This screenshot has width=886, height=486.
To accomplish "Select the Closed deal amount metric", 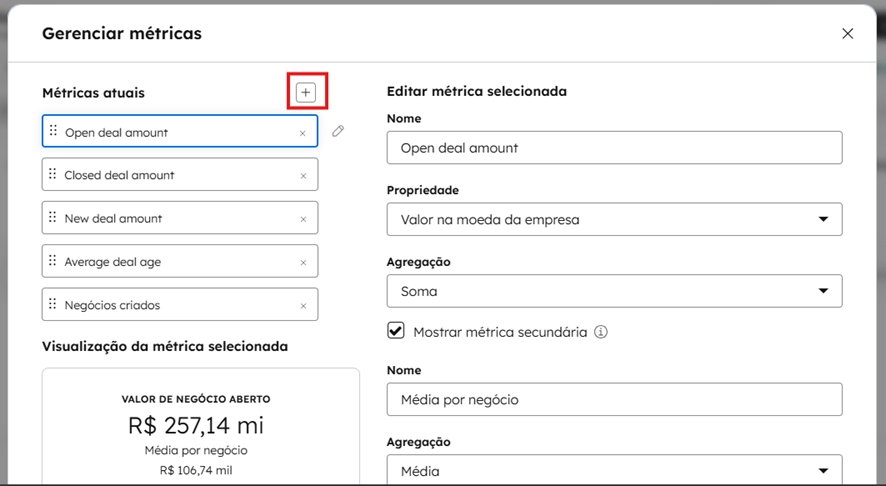I will (170, 175).
